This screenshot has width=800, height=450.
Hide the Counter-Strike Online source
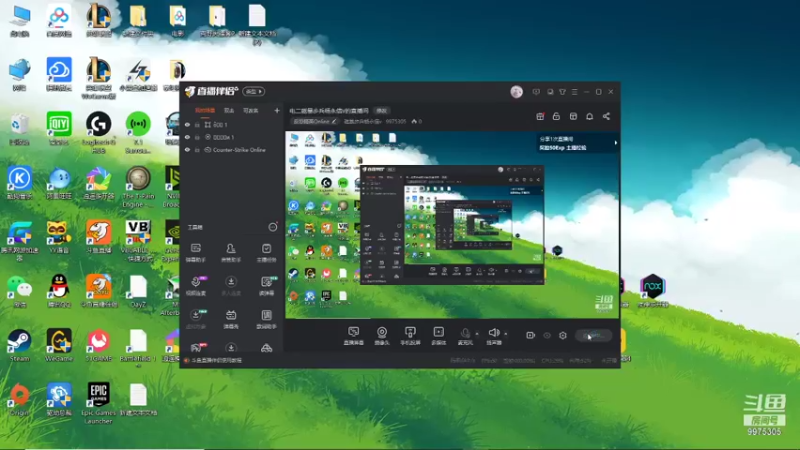(x=187, y=150)
